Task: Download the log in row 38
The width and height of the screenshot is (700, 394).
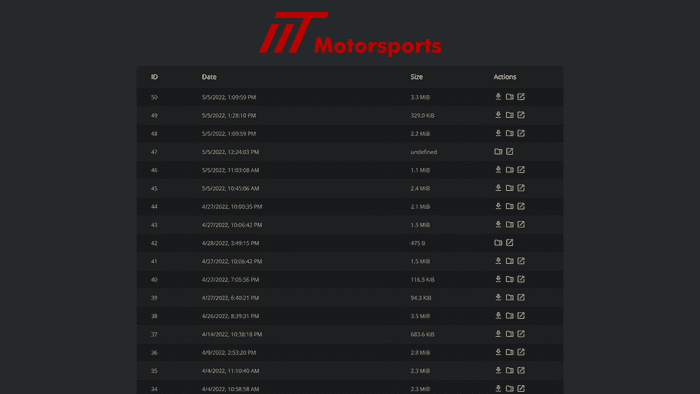Action: (x=498, y=316)
